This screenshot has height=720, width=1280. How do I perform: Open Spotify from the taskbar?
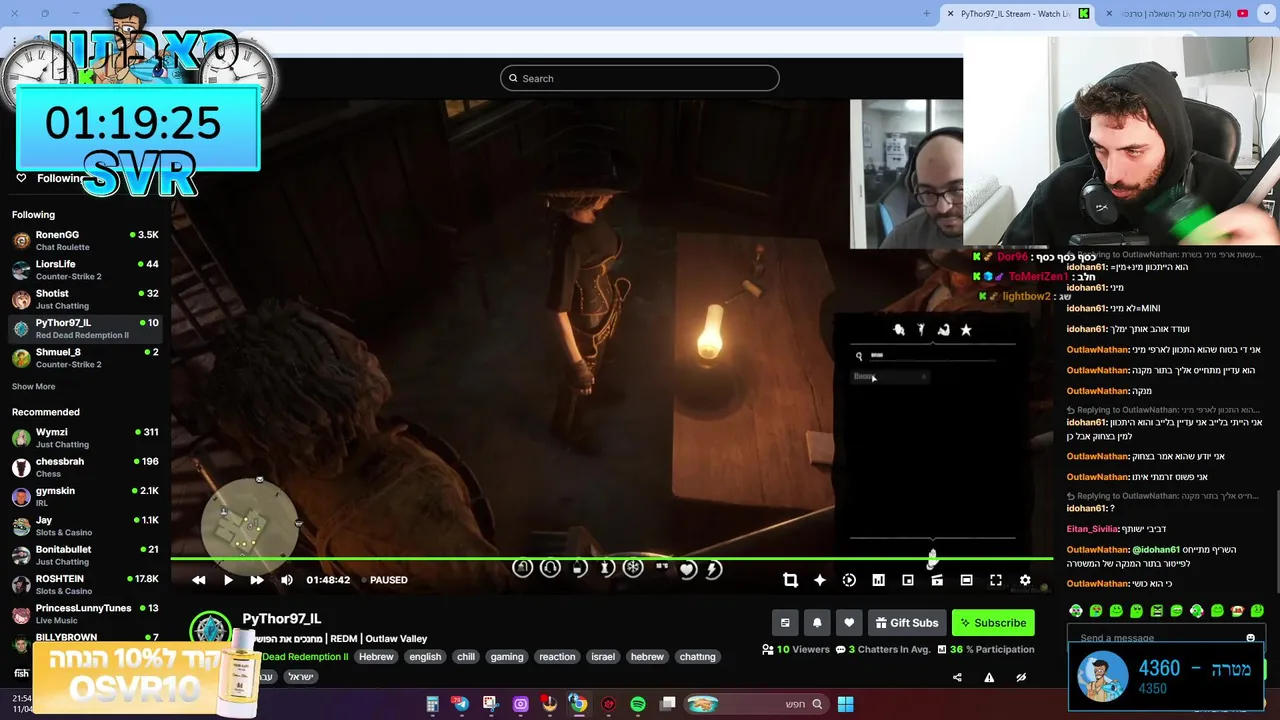(638, 704)
